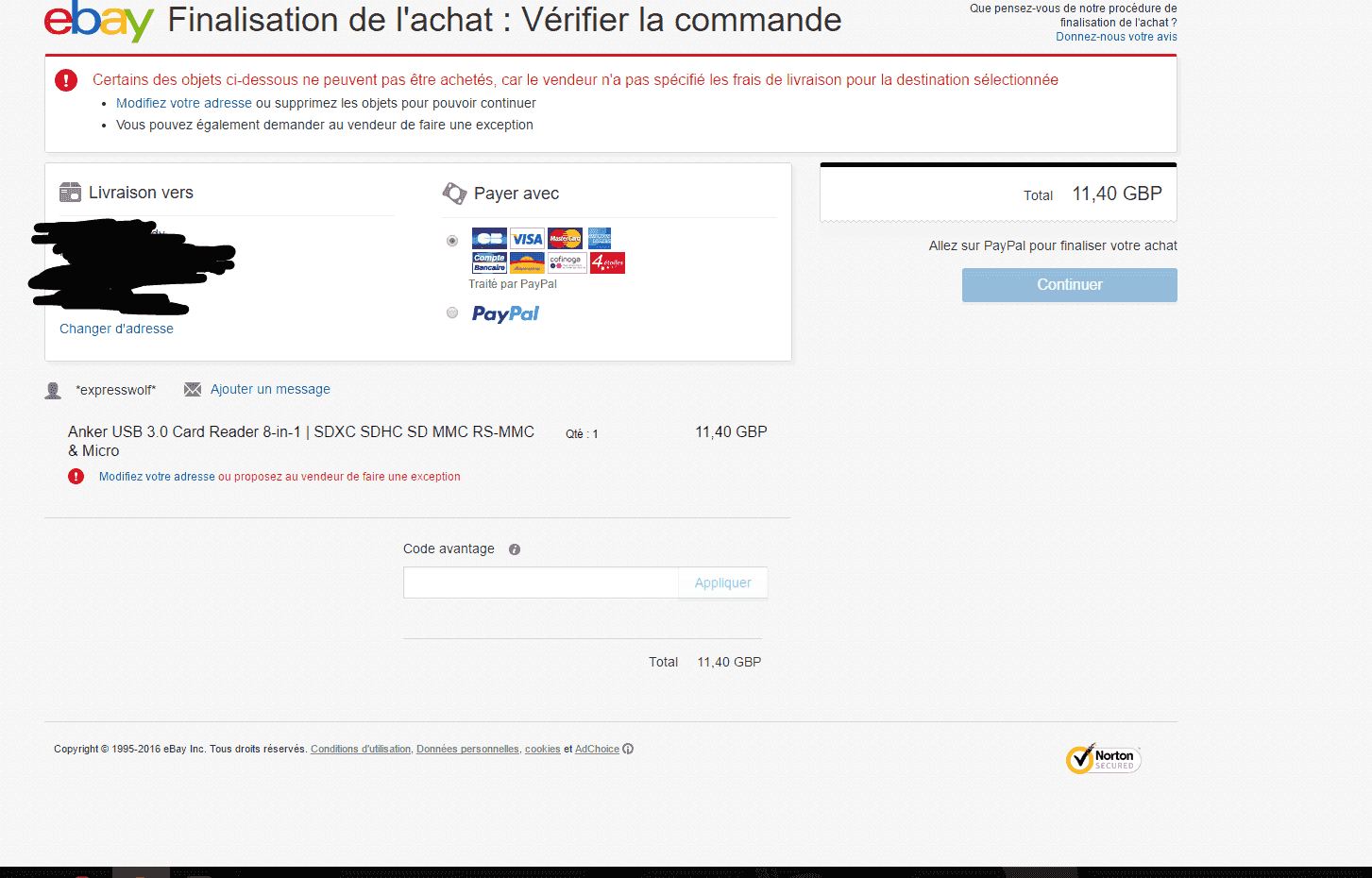Image resolution: width=1372 pixels, height=878 pixels.
Task: Choose the Aurore card logo
Action: tap(527, 262)
